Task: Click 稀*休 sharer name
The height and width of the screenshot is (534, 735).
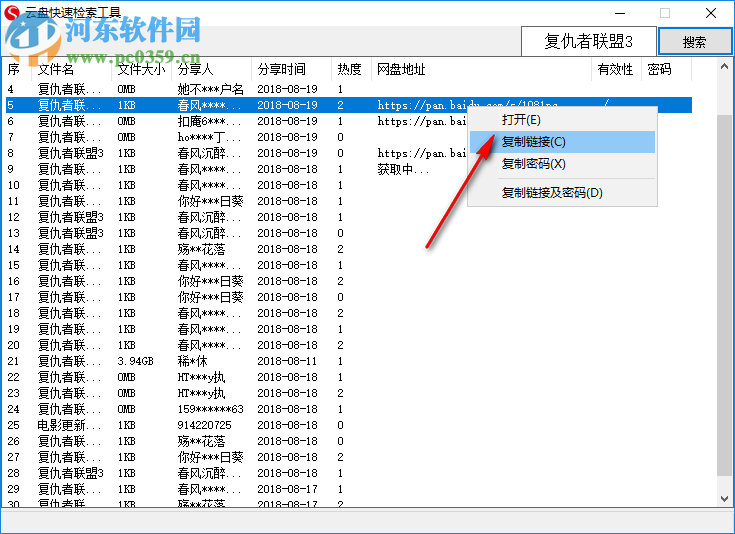Action: tap(192, 361)
